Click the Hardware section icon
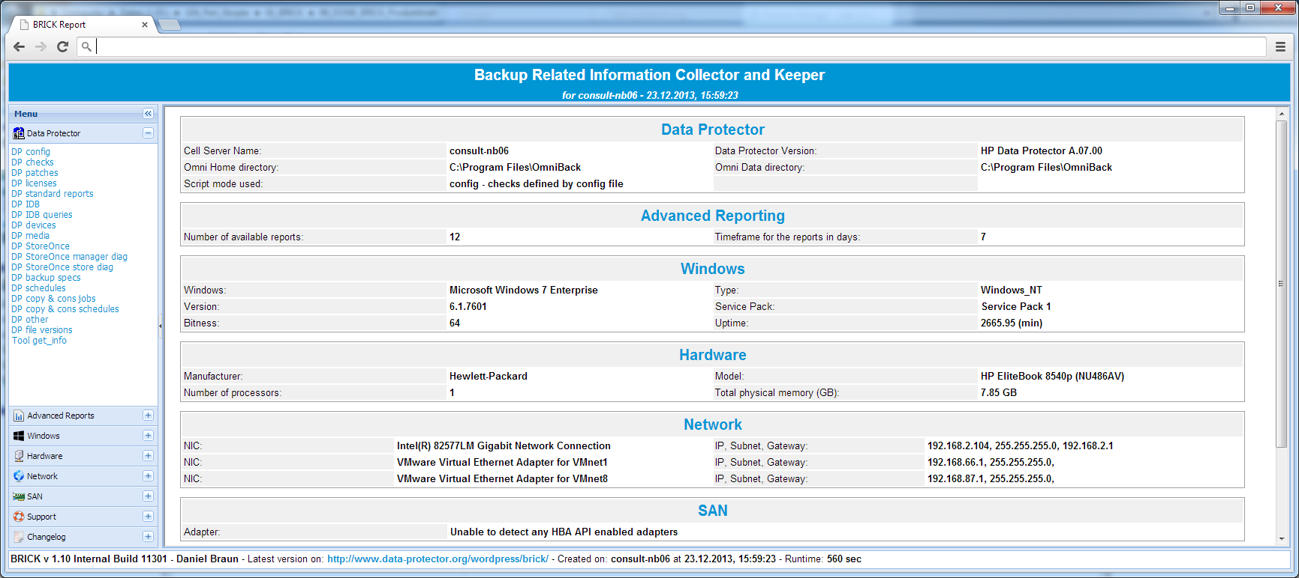This screenshot has width=1299, height=578. [x=18, y=456]
